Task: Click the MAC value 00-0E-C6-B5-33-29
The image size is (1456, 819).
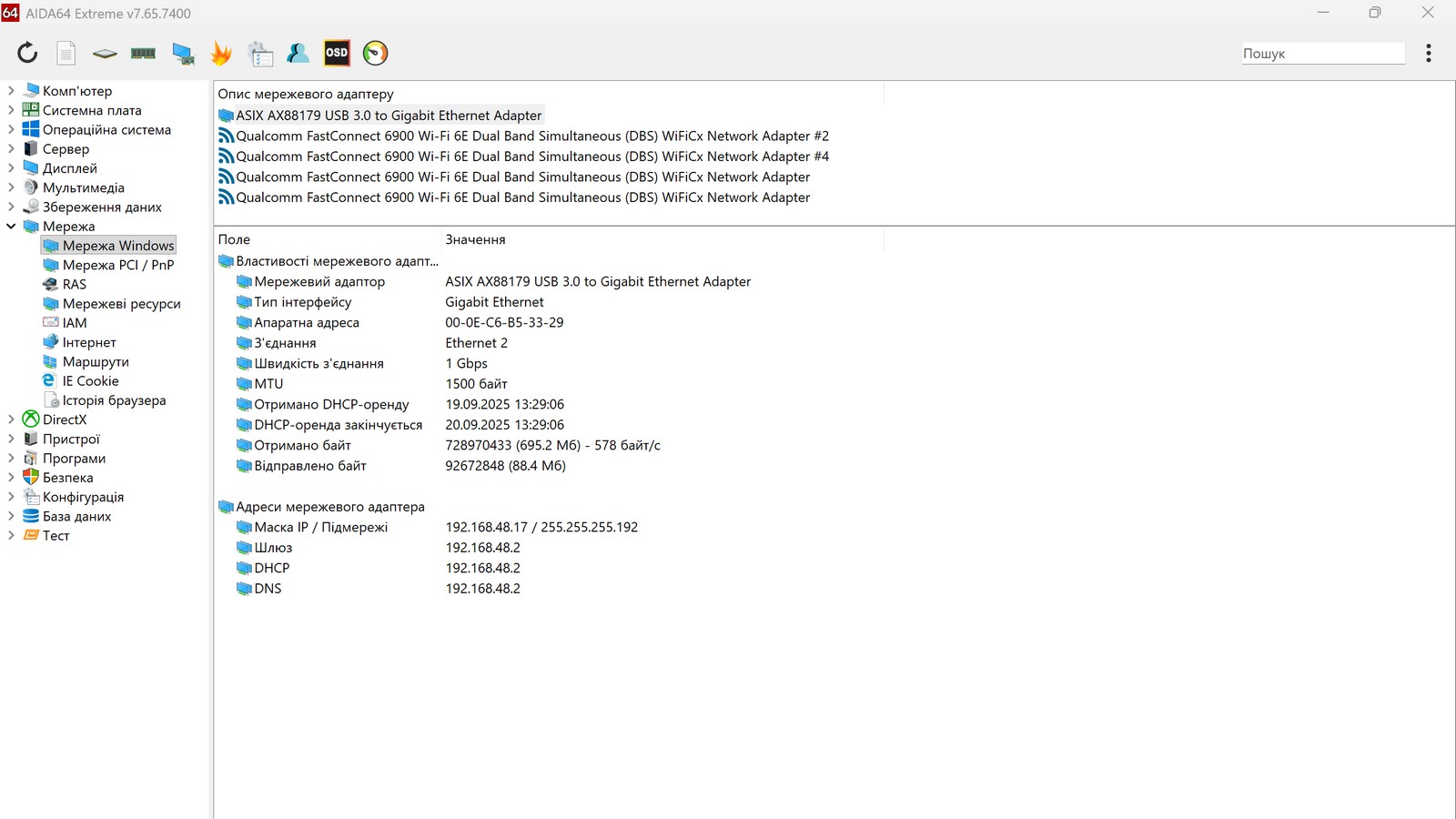Action: (x=504, y=323)
